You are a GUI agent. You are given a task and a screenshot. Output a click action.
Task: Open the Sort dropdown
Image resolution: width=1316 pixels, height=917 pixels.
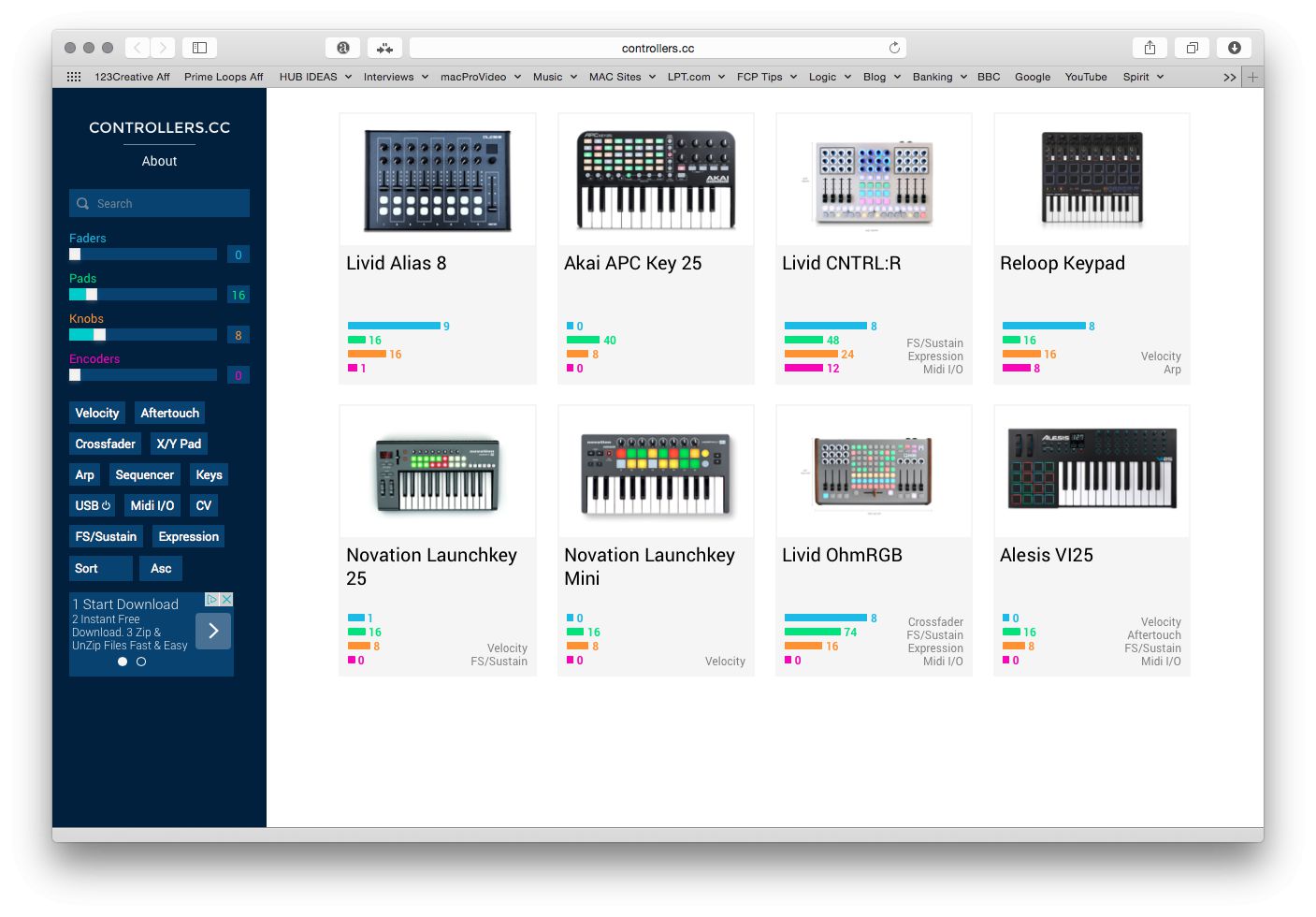(101, 568)
